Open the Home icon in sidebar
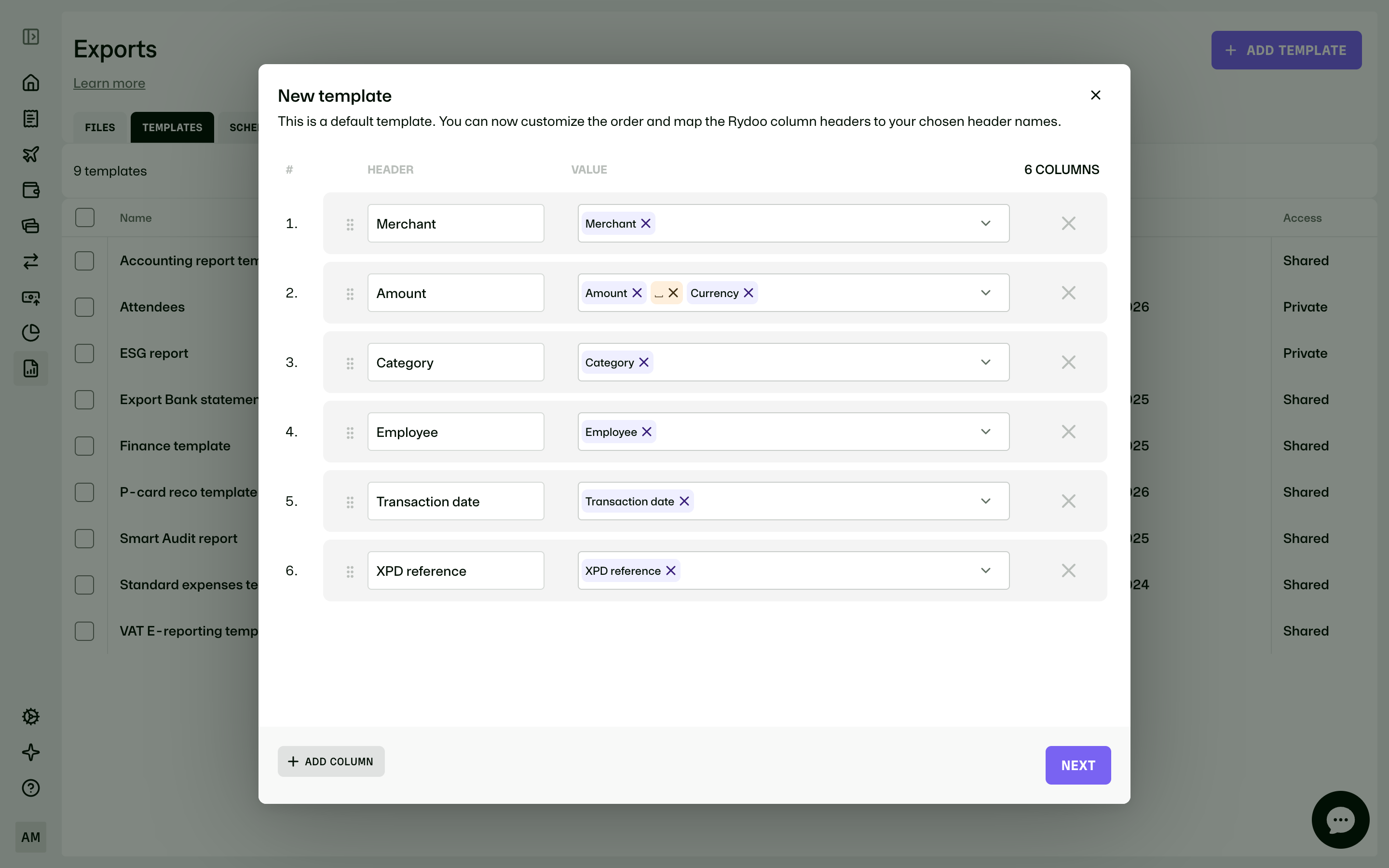This screenshot has height=868, width=1389. click(30, 82)
